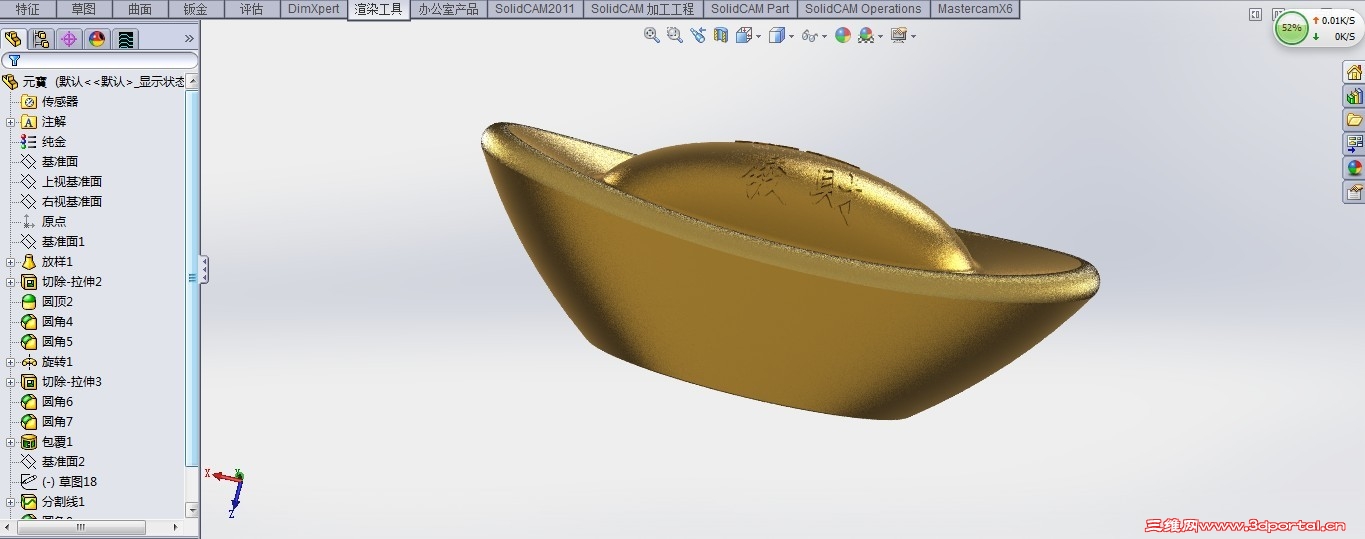Click the Previous View icon
Viewport: 1365px width, 539px height.
[x=698, y=35]
